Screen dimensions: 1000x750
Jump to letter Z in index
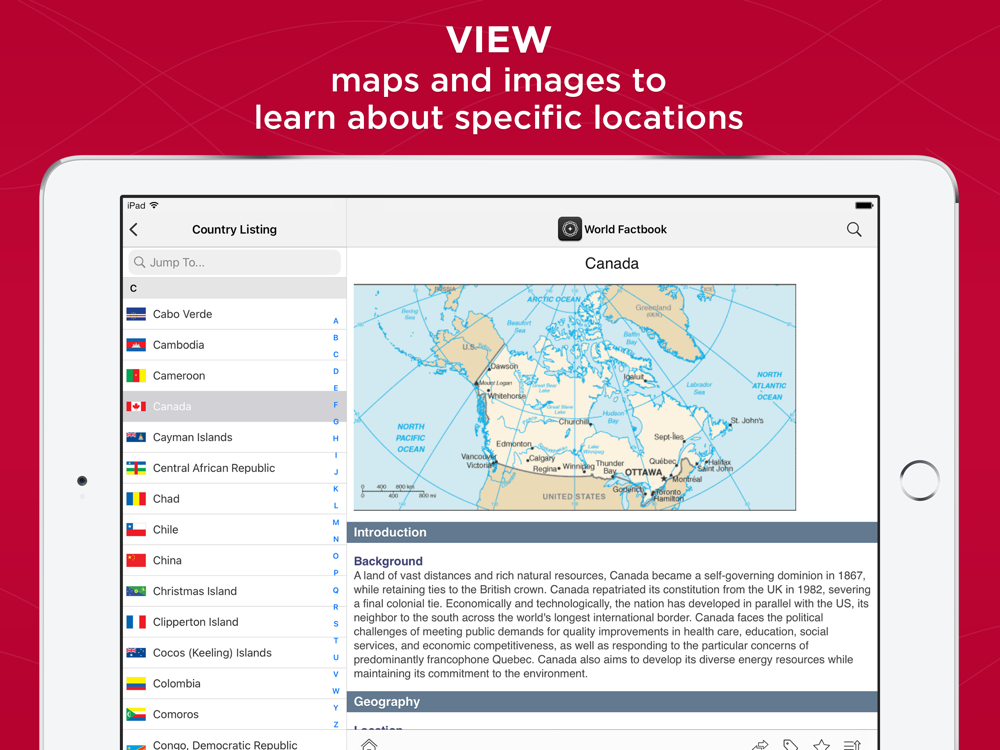[x=335, y=724]
